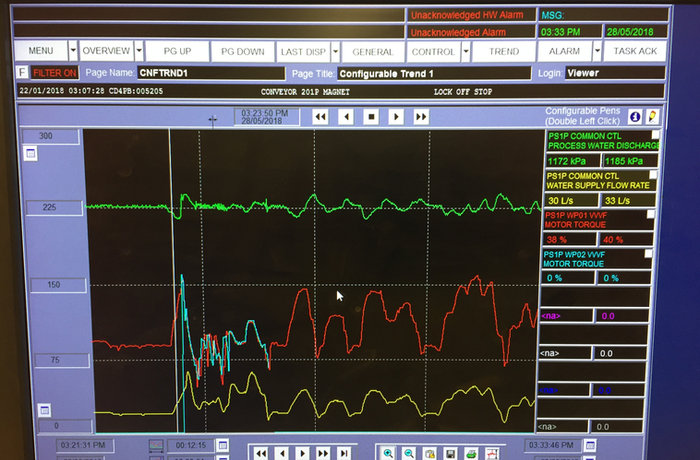Click the zoom out magnifier icon
This screenshot has width=700, height=460.
(408, 453)
